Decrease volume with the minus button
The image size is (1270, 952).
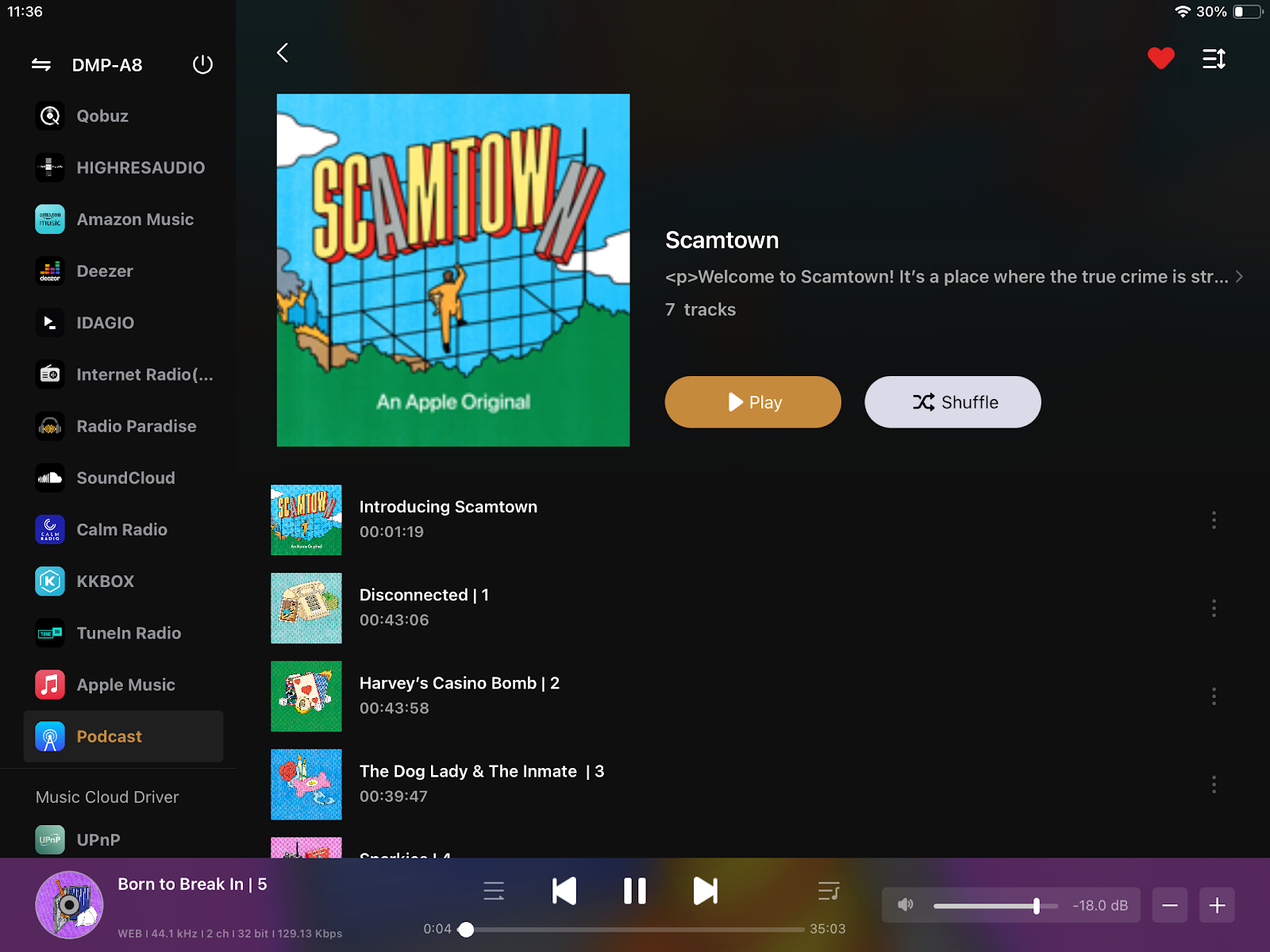(x=1170, y=905)
